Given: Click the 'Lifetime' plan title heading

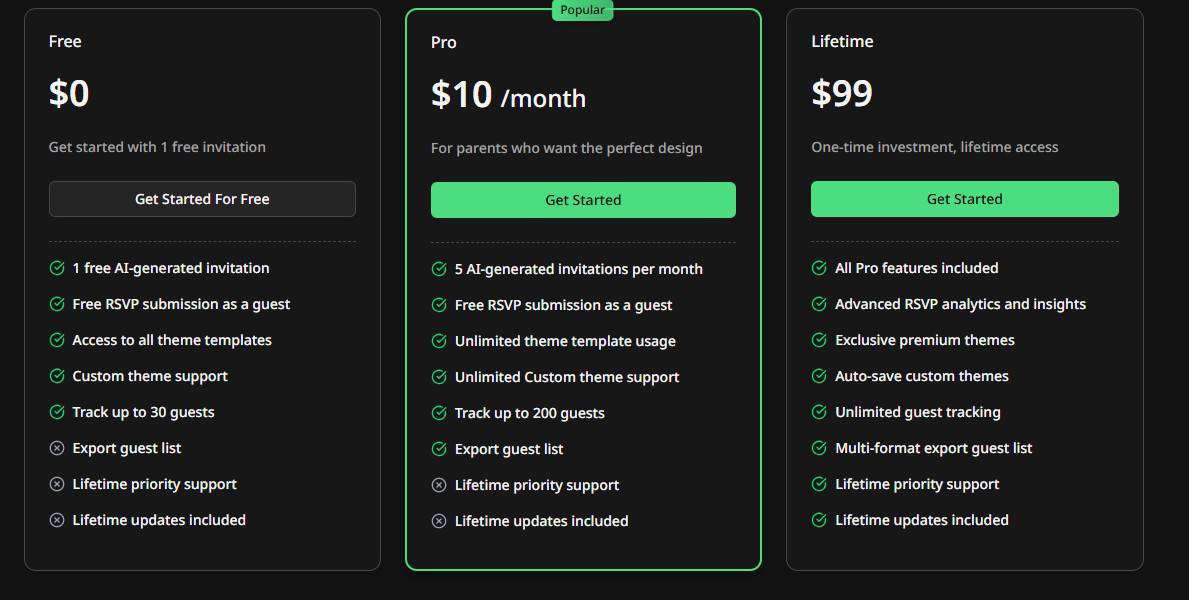Looking at the screenshot, I should click(841, 41).
